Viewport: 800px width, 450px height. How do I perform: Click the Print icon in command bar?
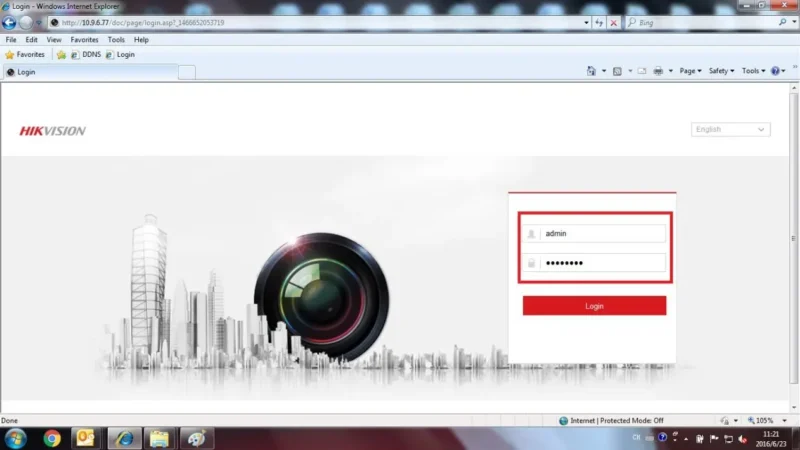tap(658, 71)
